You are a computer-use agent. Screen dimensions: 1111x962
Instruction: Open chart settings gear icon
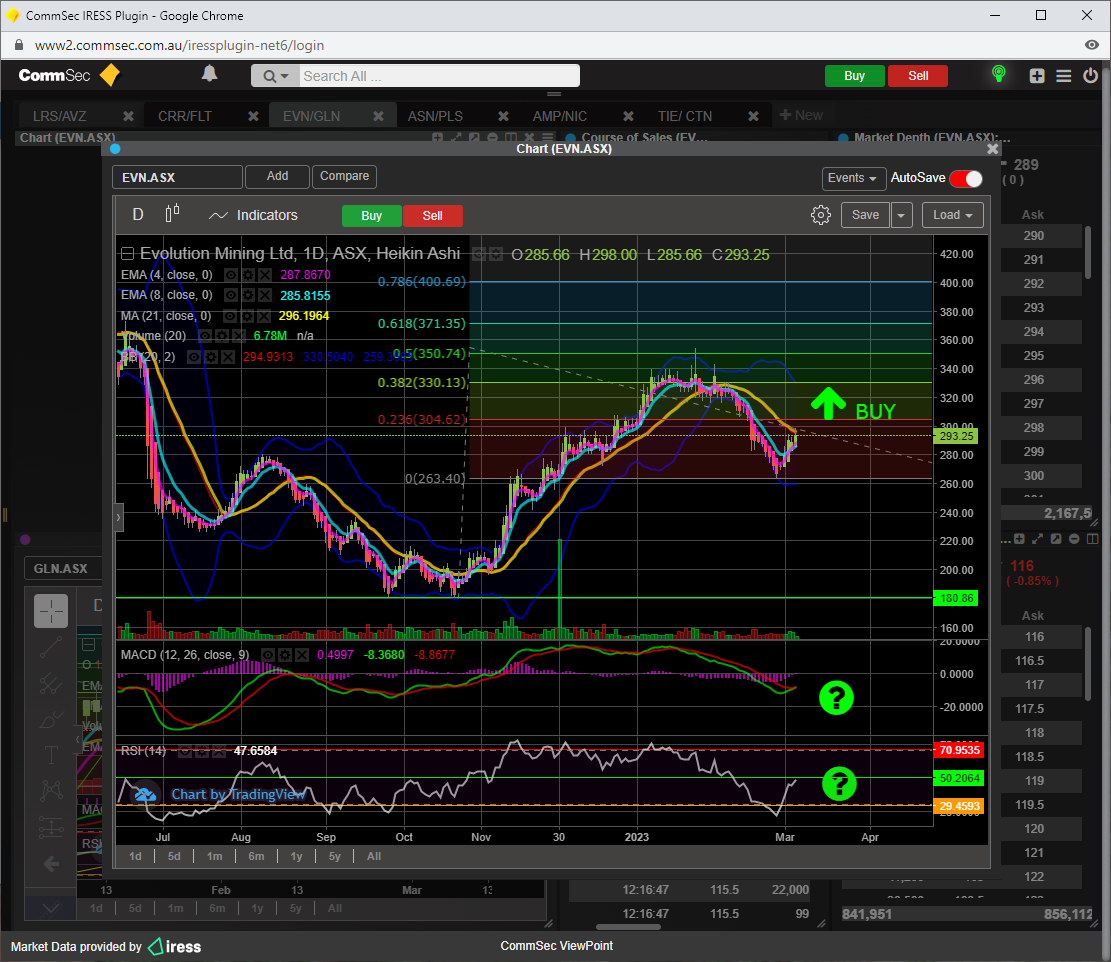click(x=820, y=215)
